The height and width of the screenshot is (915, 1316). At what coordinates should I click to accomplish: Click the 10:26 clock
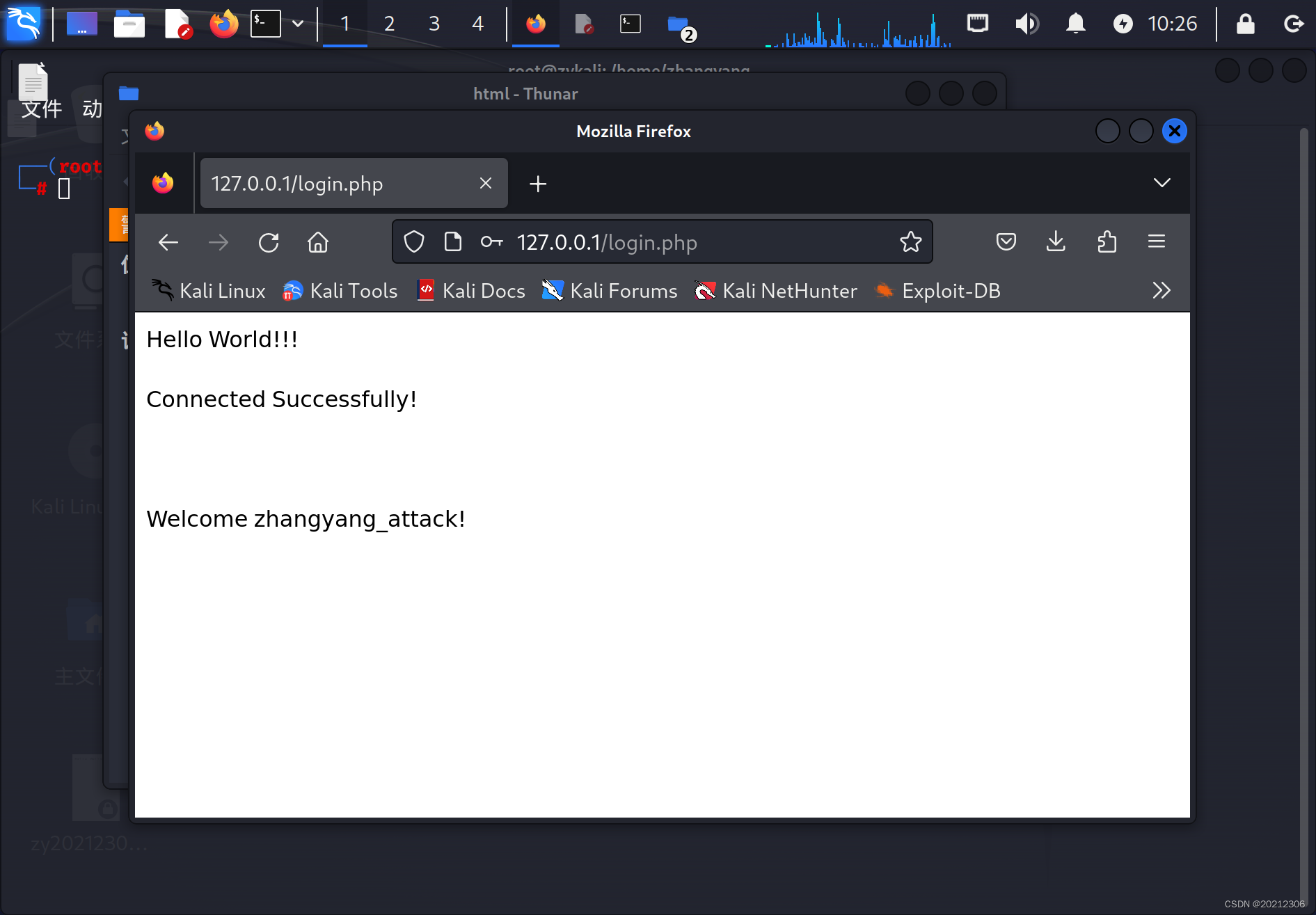tap(1173, 24)
